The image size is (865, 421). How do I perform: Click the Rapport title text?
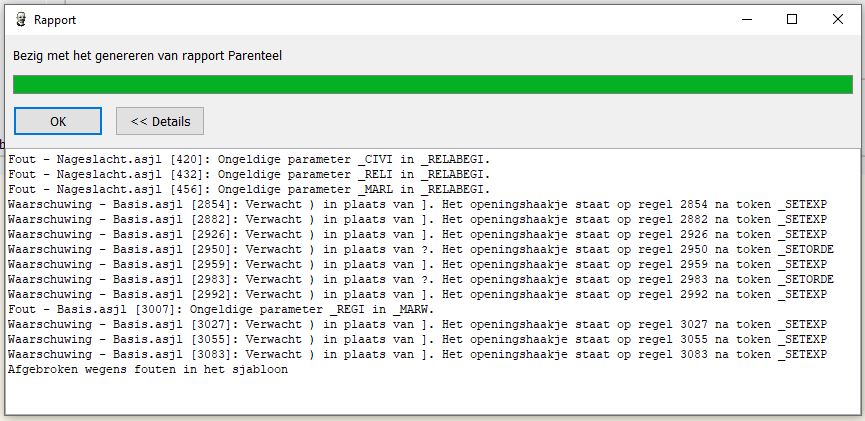coord(55,19)
